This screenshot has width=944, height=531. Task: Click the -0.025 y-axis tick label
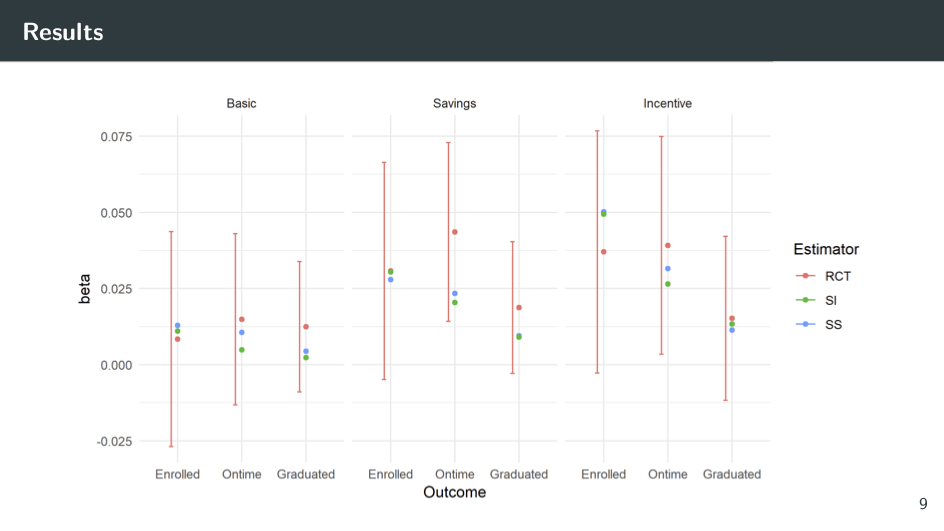(x=113, y=441)
